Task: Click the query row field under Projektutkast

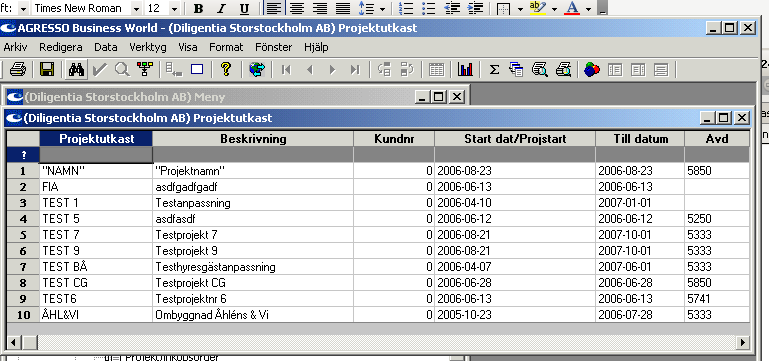Action: tap(96, 155)
